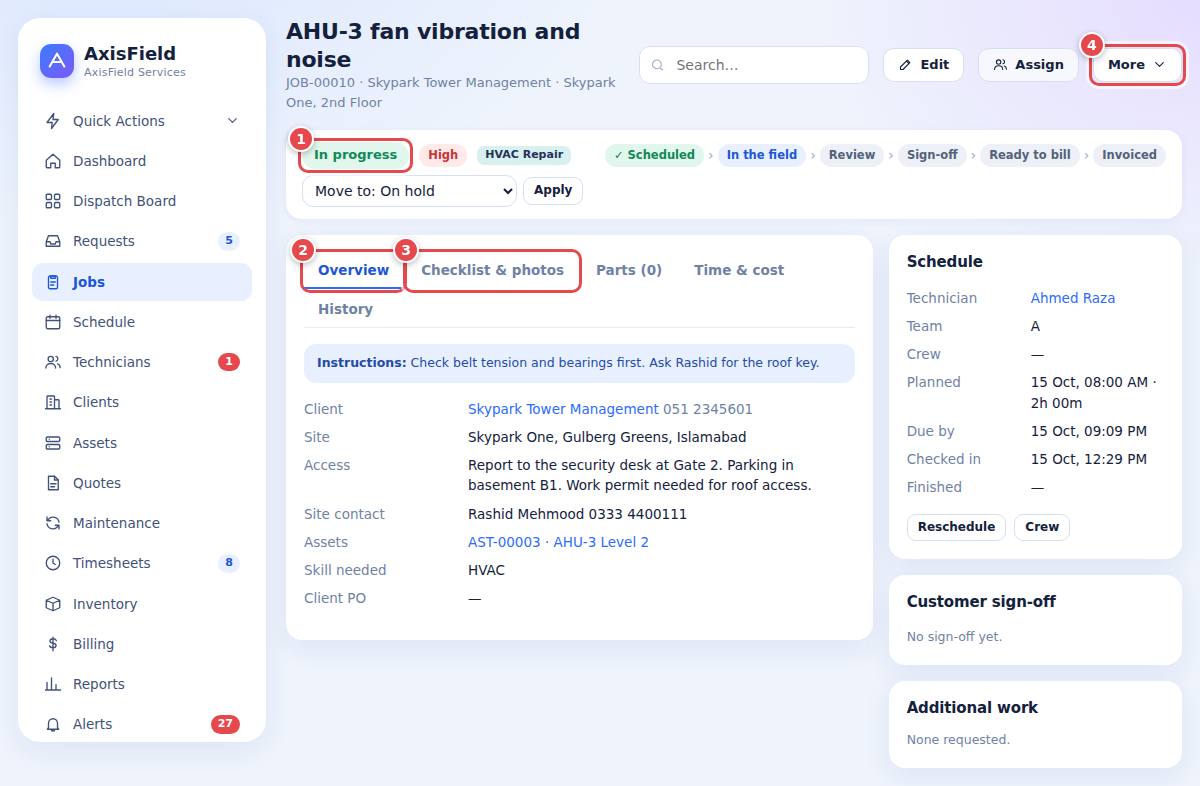Click the Schedule calendar icon
The width and height of the screenshot is (1200, 786).
pos(53,322)
